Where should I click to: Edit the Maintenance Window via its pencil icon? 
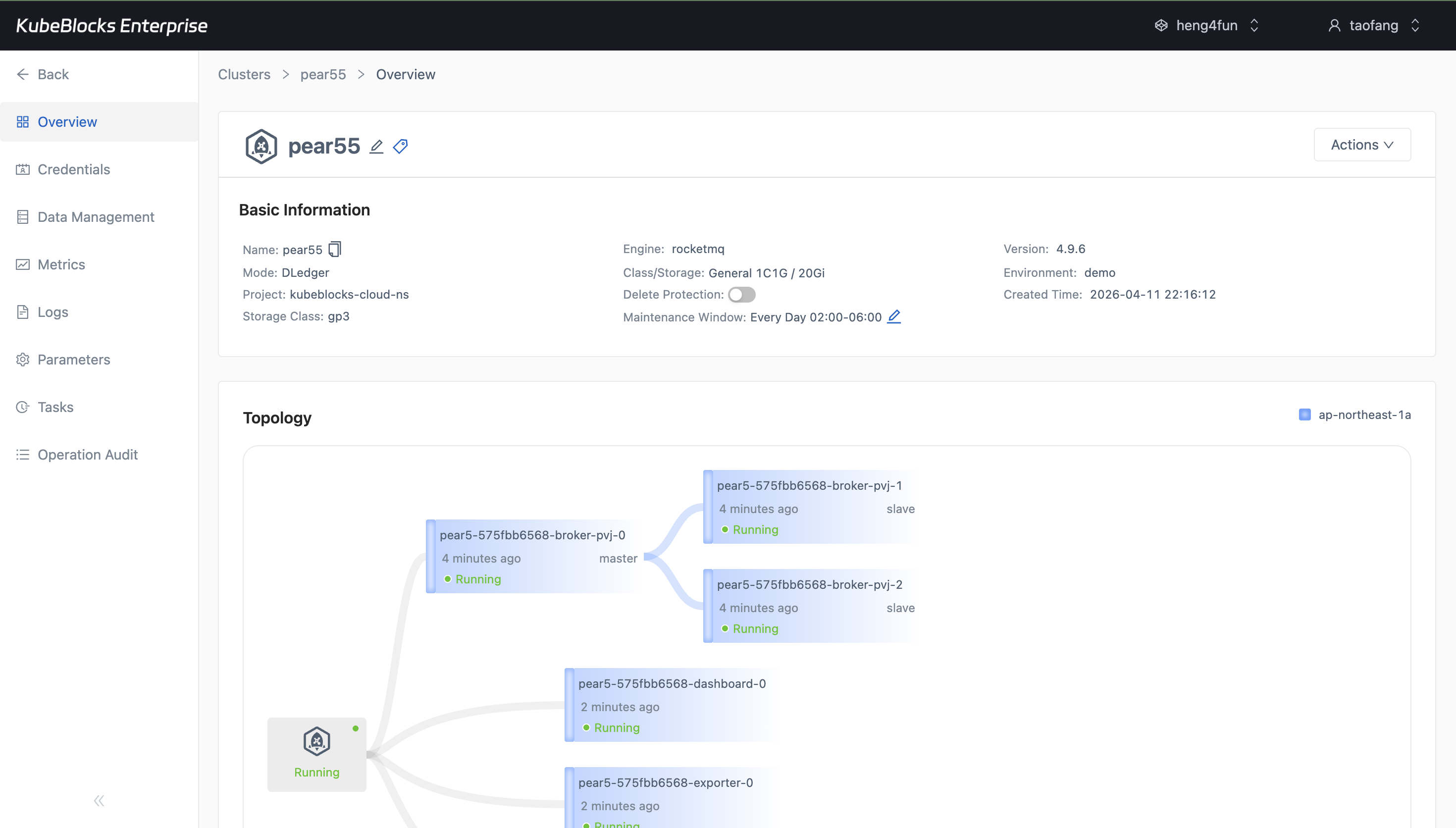894,317
